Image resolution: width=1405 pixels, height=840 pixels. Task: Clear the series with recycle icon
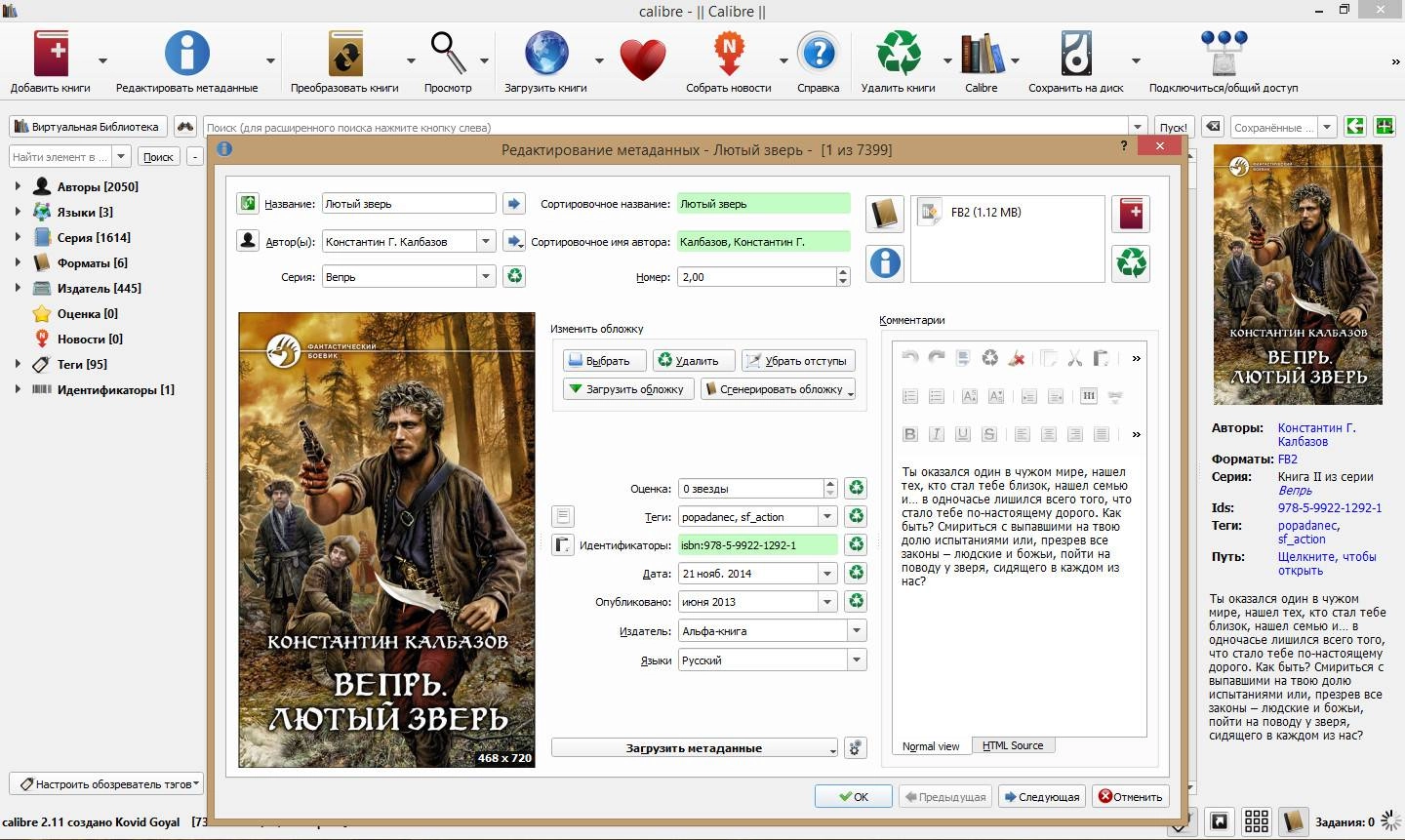tap(514, 276)
